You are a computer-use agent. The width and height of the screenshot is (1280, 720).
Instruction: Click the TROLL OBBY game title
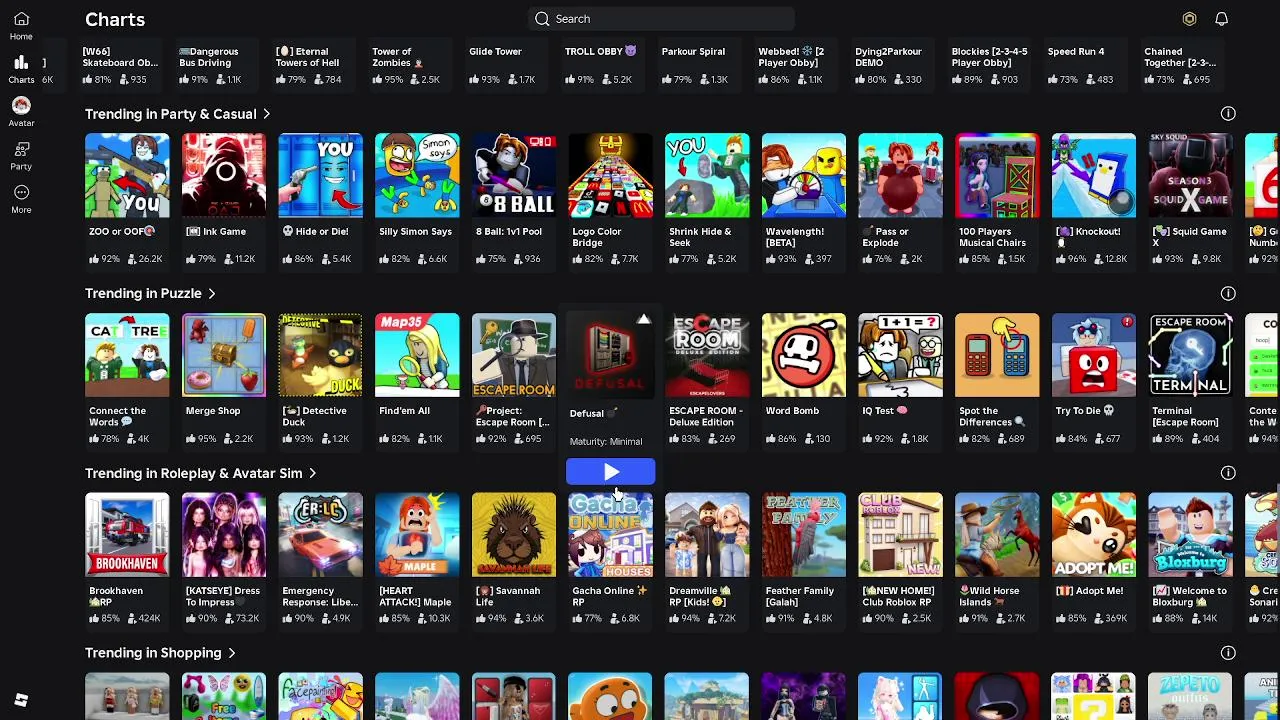tap(601, 51)
